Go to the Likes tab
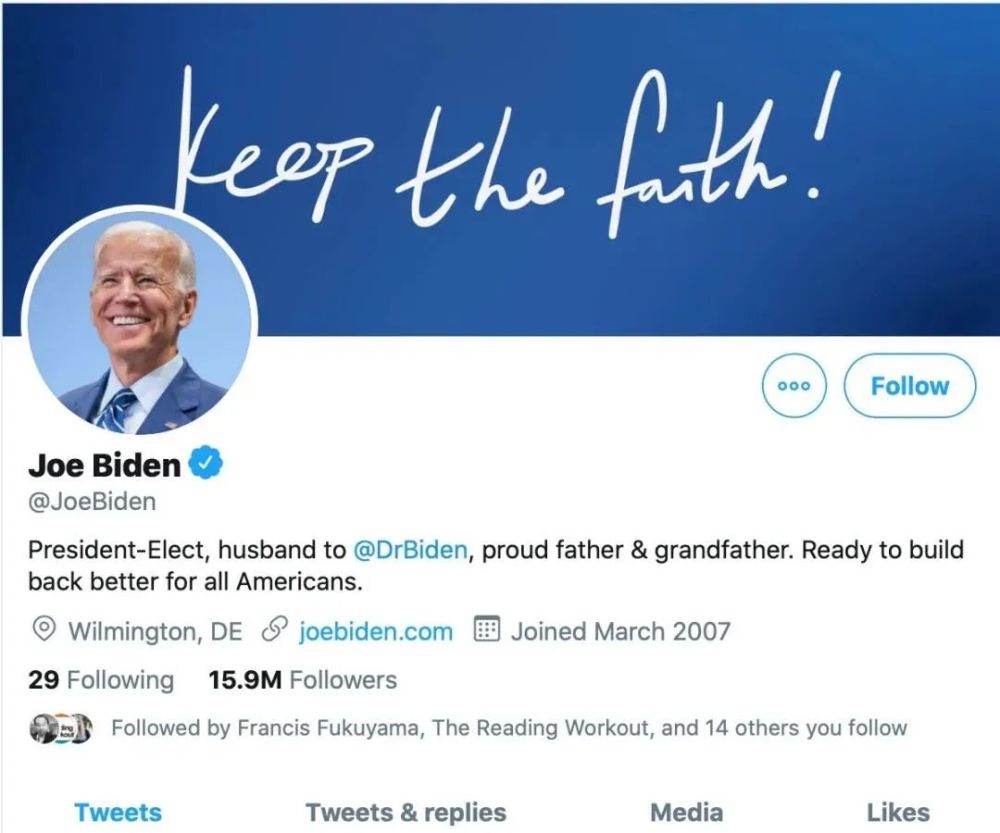 tap(898, 812)
